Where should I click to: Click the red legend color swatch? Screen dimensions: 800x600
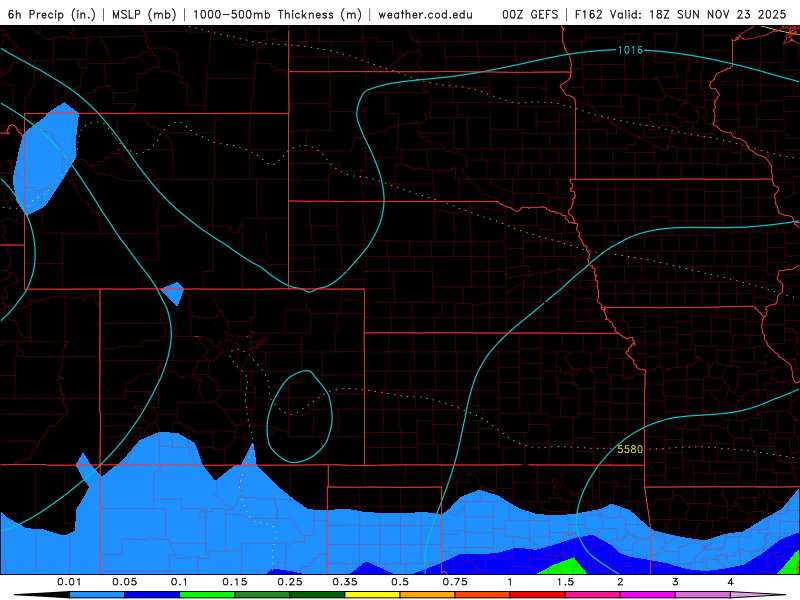538,595
